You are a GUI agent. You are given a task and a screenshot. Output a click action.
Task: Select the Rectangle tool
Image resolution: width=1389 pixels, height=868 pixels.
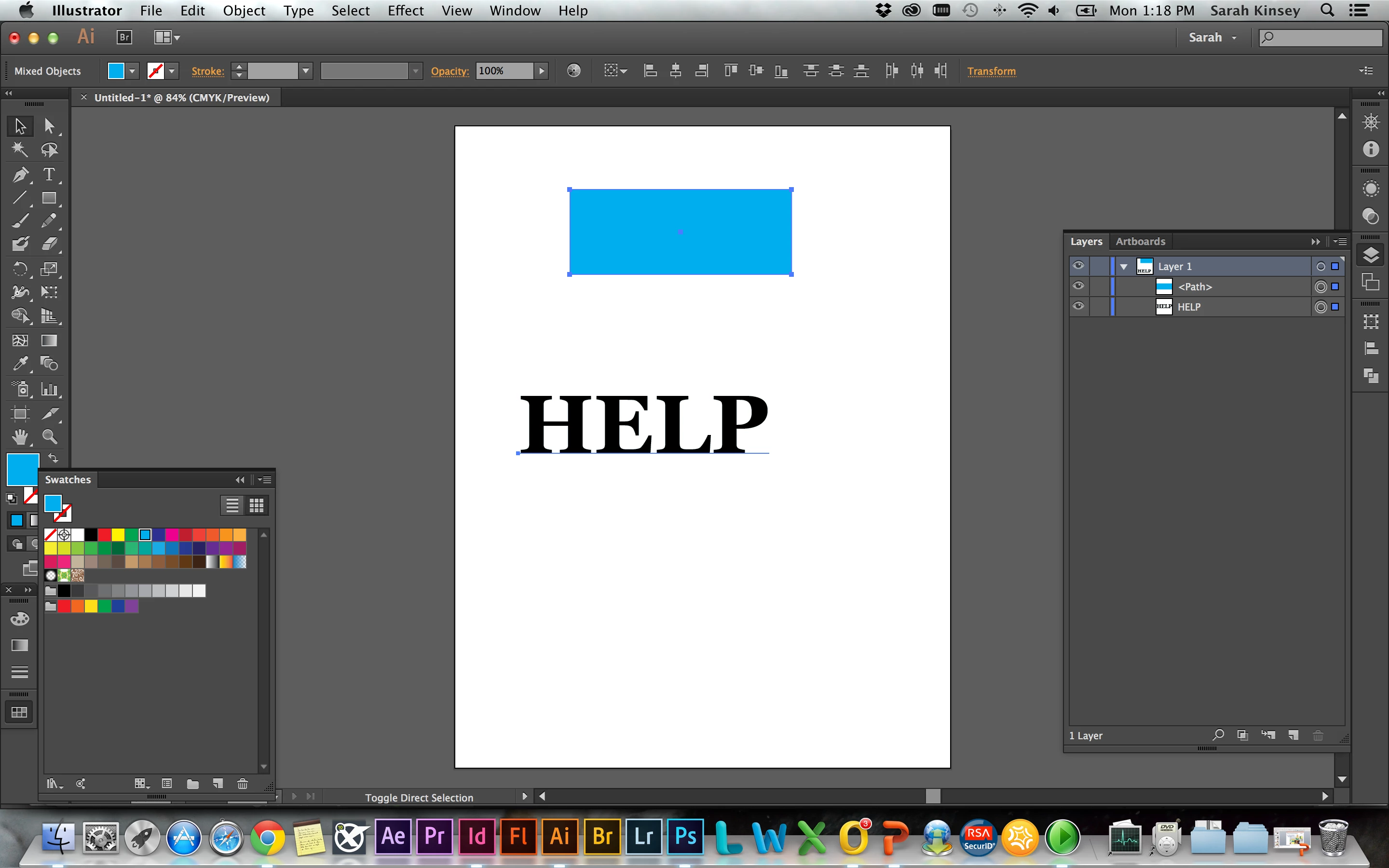point(49,198)
